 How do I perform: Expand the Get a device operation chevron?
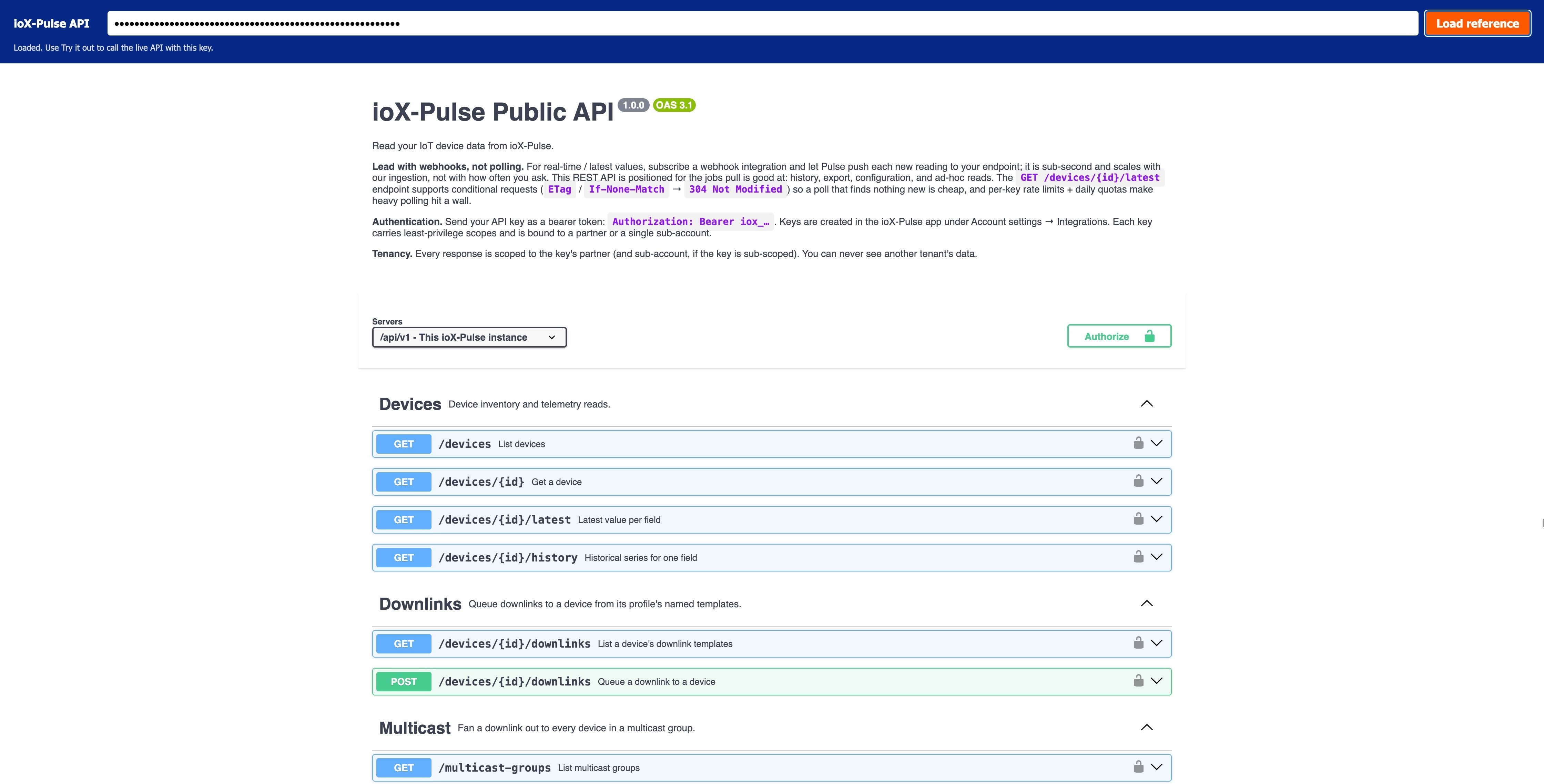(1157, 481)
